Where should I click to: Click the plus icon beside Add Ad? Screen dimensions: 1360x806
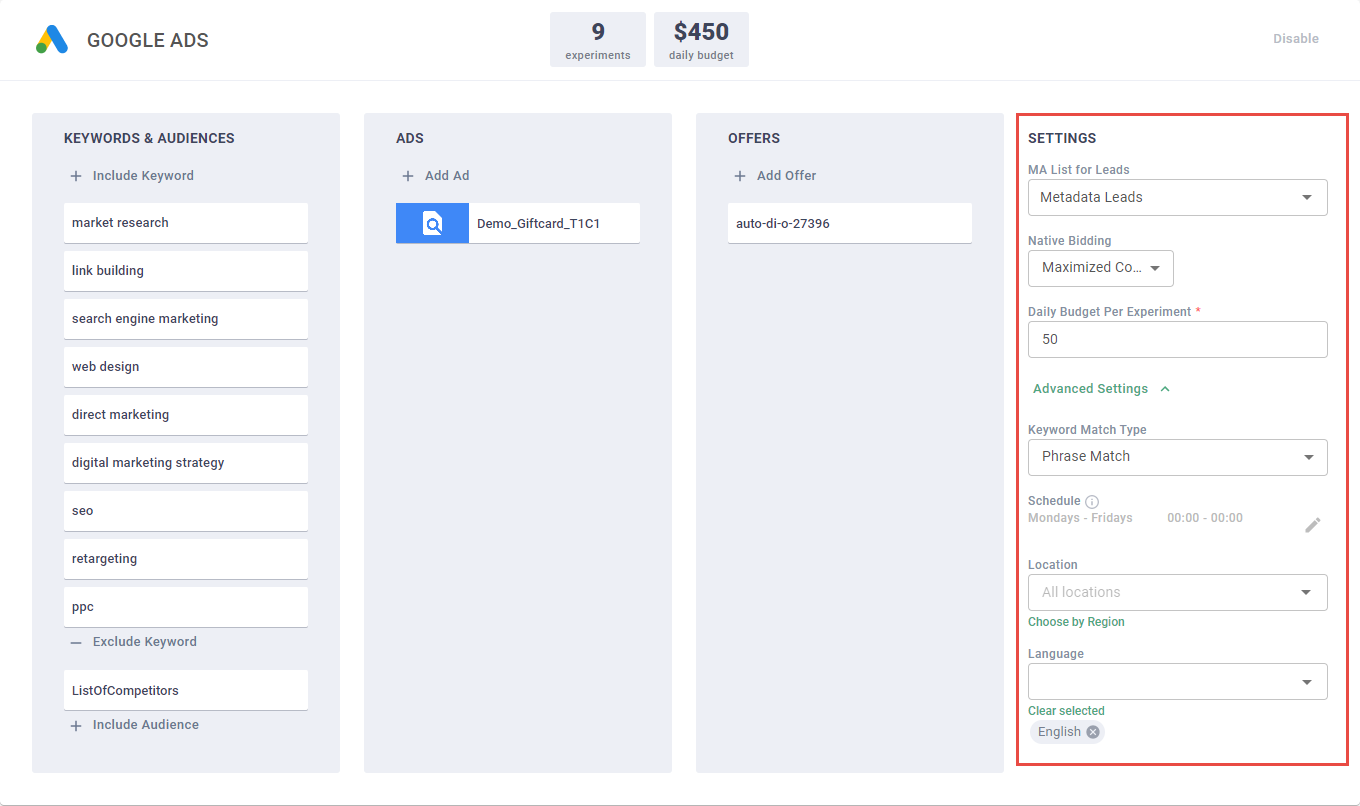coord(408,176)
